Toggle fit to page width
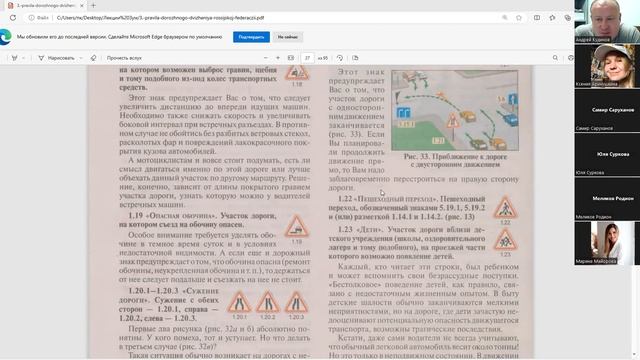This screenshot has height=360, width=640. tap(291, 58)
